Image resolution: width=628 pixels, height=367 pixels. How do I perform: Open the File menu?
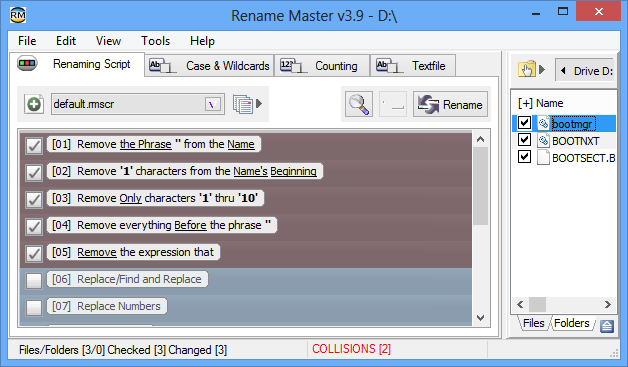pyautogui.click(x=27, y=41)
